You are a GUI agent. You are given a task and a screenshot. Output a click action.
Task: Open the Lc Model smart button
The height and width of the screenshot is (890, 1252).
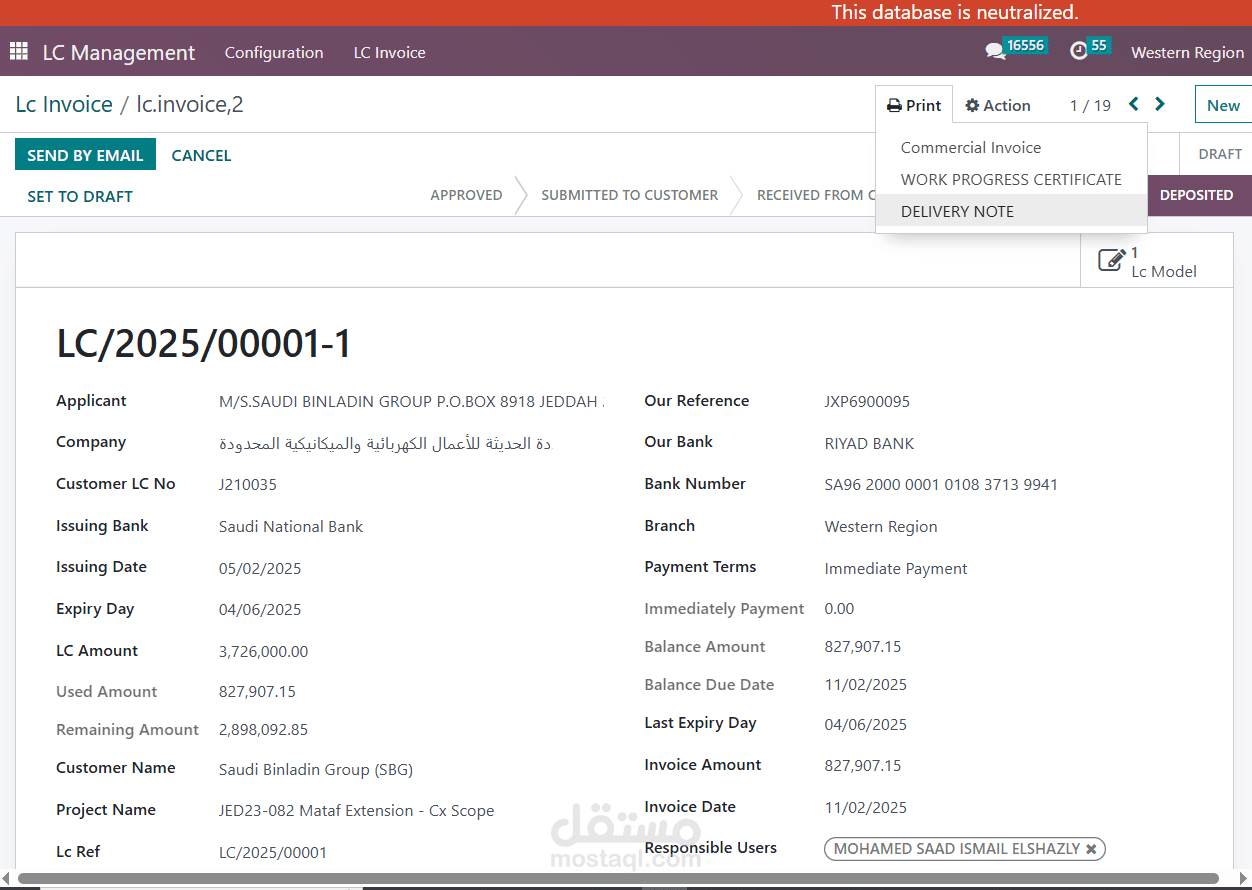(1156, 261)
